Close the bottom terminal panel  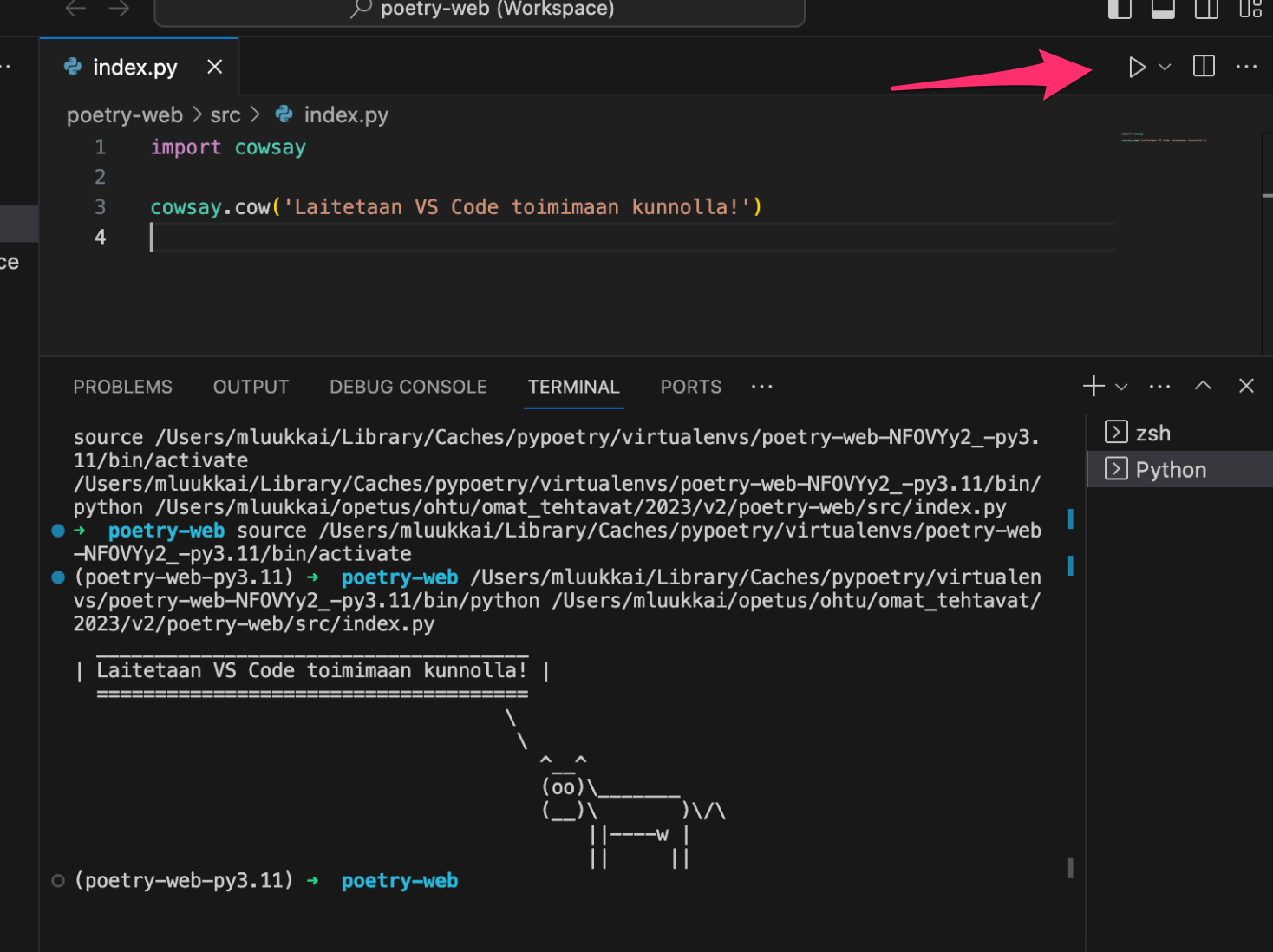pos(1246,386)
